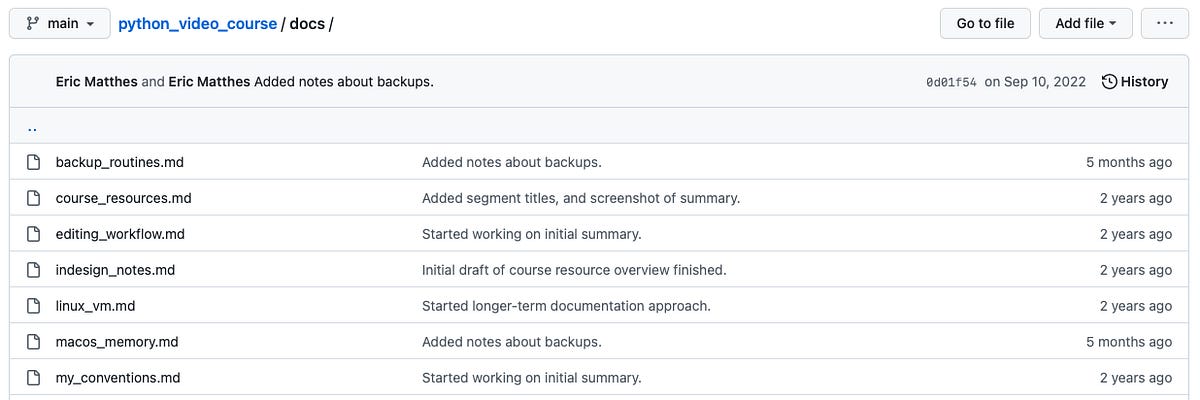Click the file icon beside linux_vm.md
Viewport: 1200px width, 400px height.
click(x=33, y=306)
